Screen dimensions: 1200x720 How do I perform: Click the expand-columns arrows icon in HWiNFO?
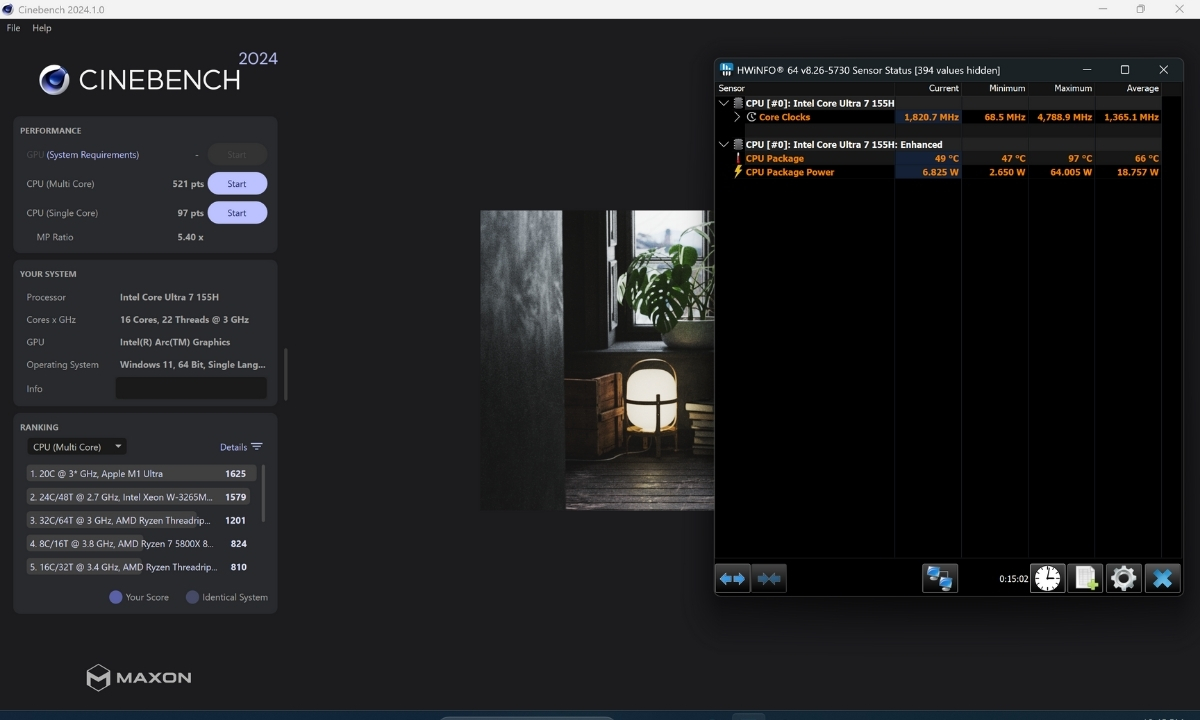733,578
